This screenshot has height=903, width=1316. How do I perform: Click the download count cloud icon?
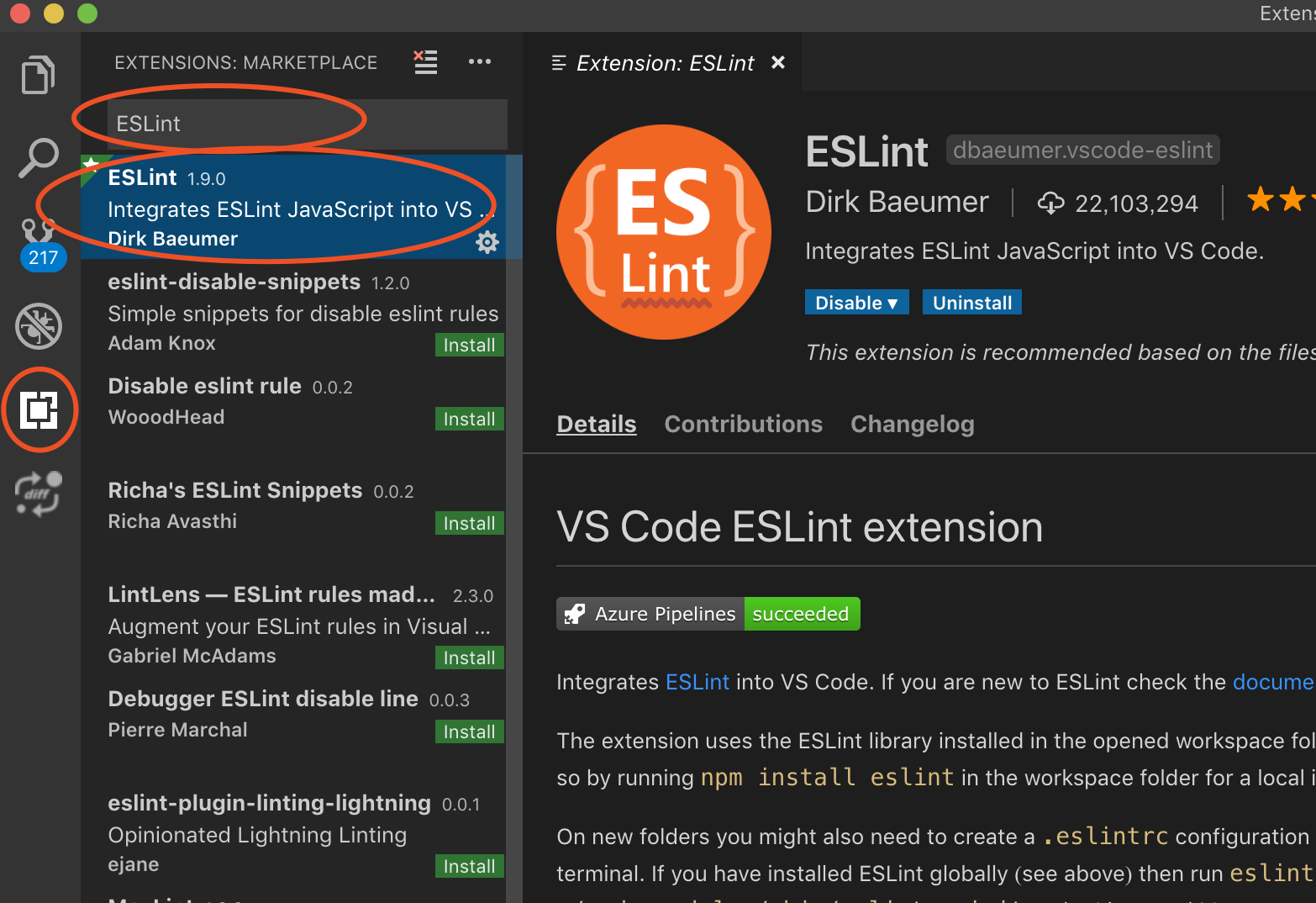click(1050, 203)
